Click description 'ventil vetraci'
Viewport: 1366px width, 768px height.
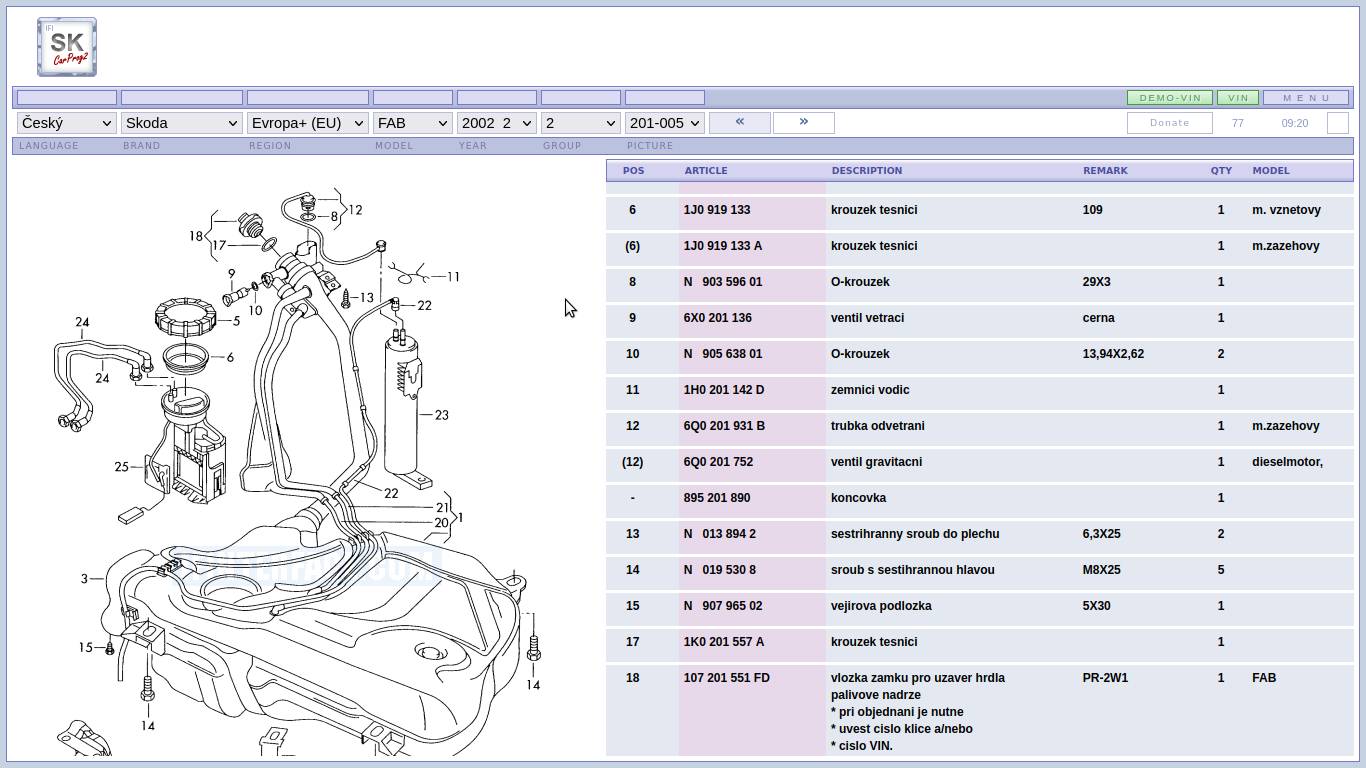click(867, 318)
